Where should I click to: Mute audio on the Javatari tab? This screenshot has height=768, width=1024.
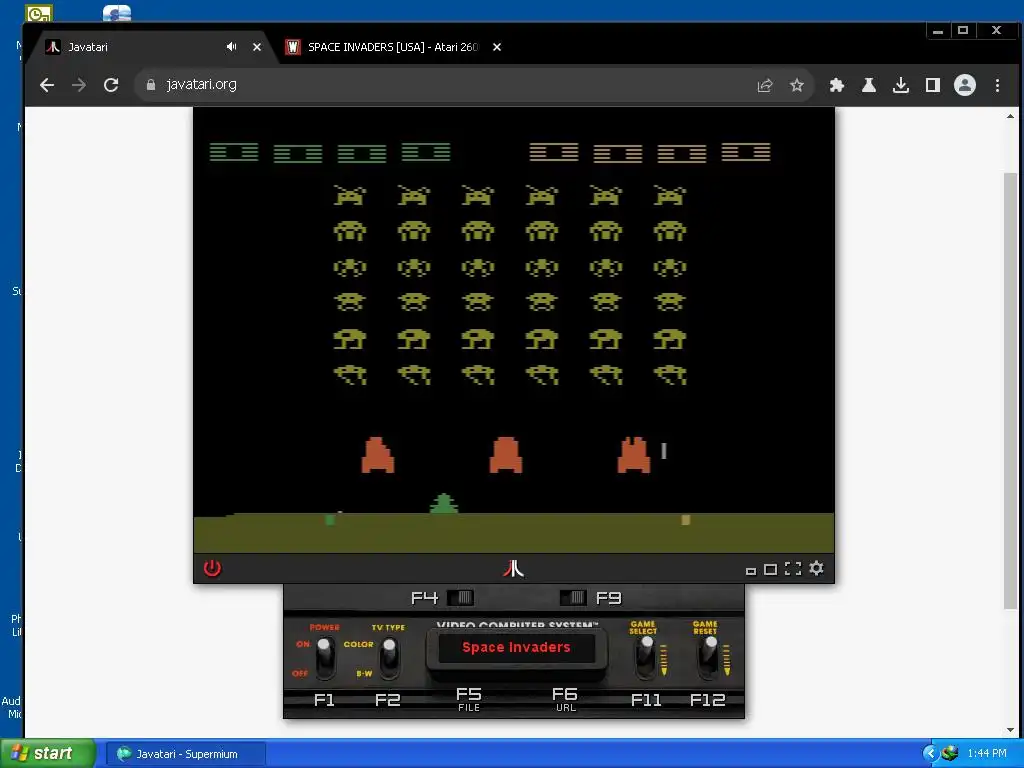[231, 47]
